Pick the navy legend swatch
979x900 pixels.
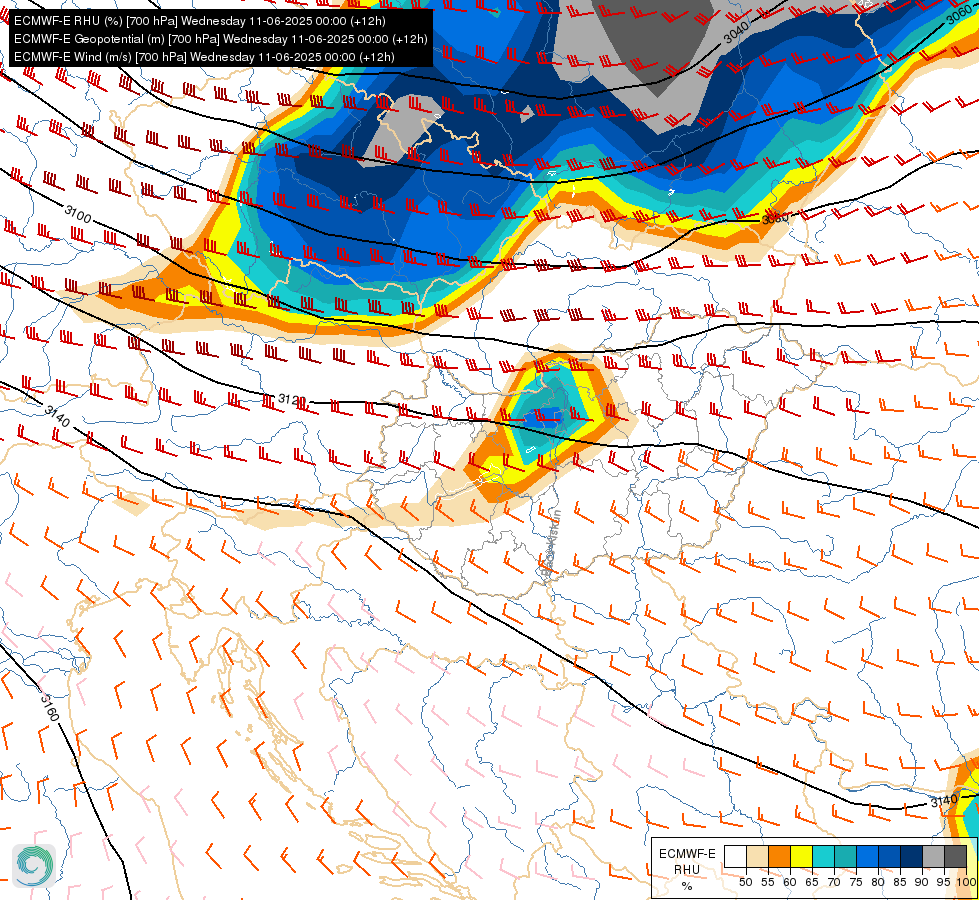click(x=911, y=856)
